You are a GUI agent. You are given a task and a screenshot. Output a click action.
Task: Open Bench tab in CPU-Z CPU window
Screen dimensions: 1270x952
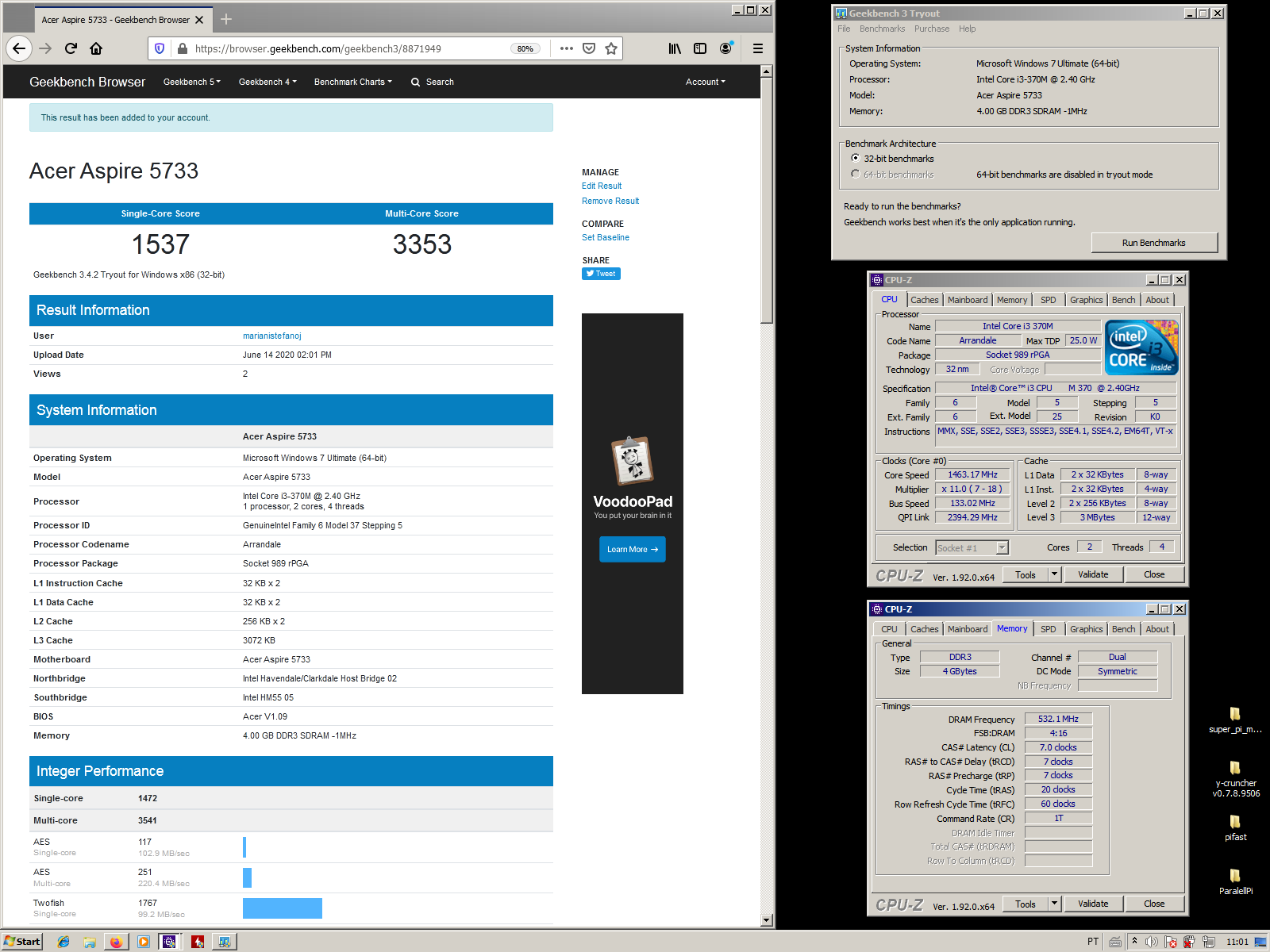point(1123,300)
